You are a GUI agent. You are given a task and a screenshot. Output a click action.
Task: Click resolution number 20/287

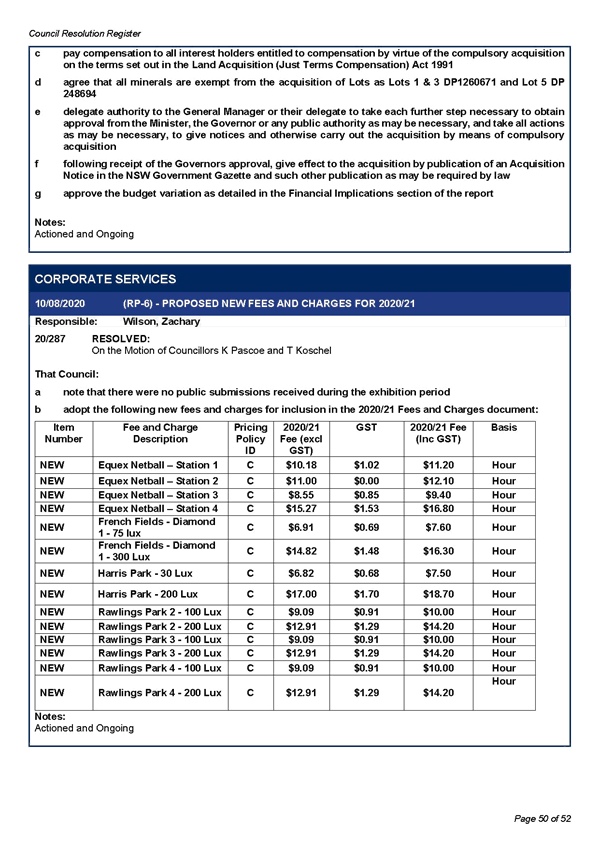[50, 339]
